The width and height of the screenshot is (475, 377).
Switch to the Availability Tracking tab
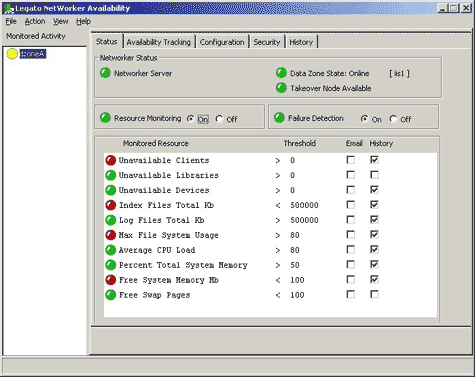click(159, 42)
